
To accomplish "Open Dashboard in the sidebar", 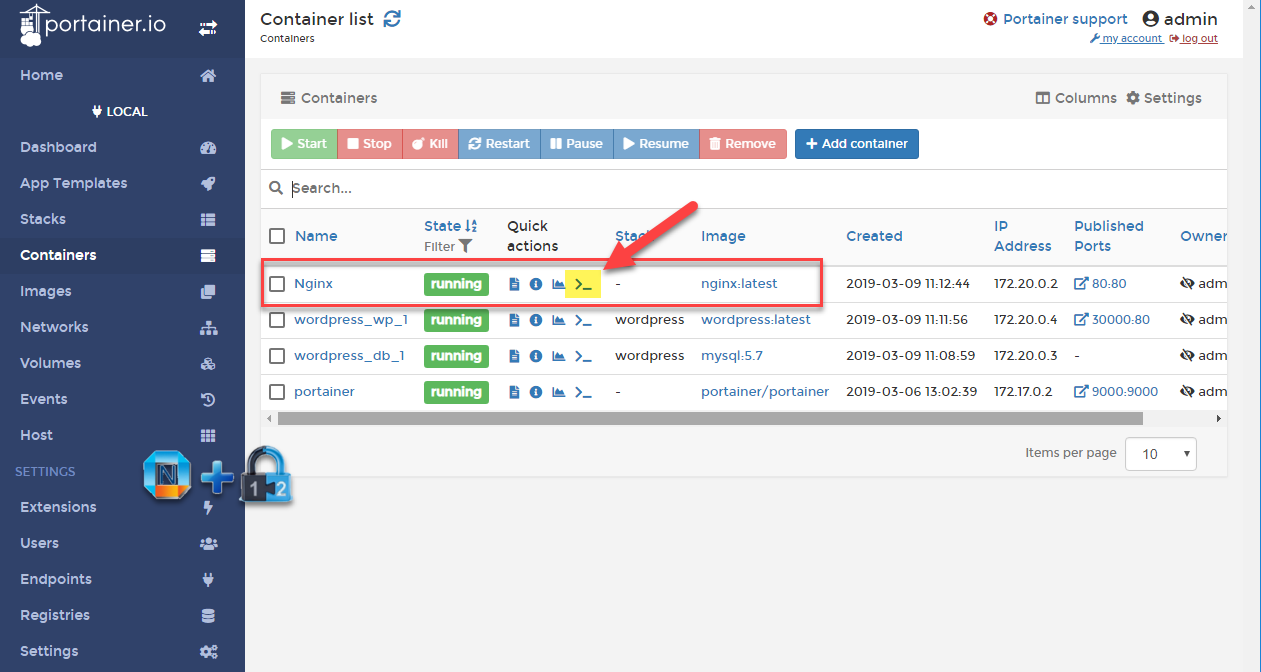I will pos(122,147).
